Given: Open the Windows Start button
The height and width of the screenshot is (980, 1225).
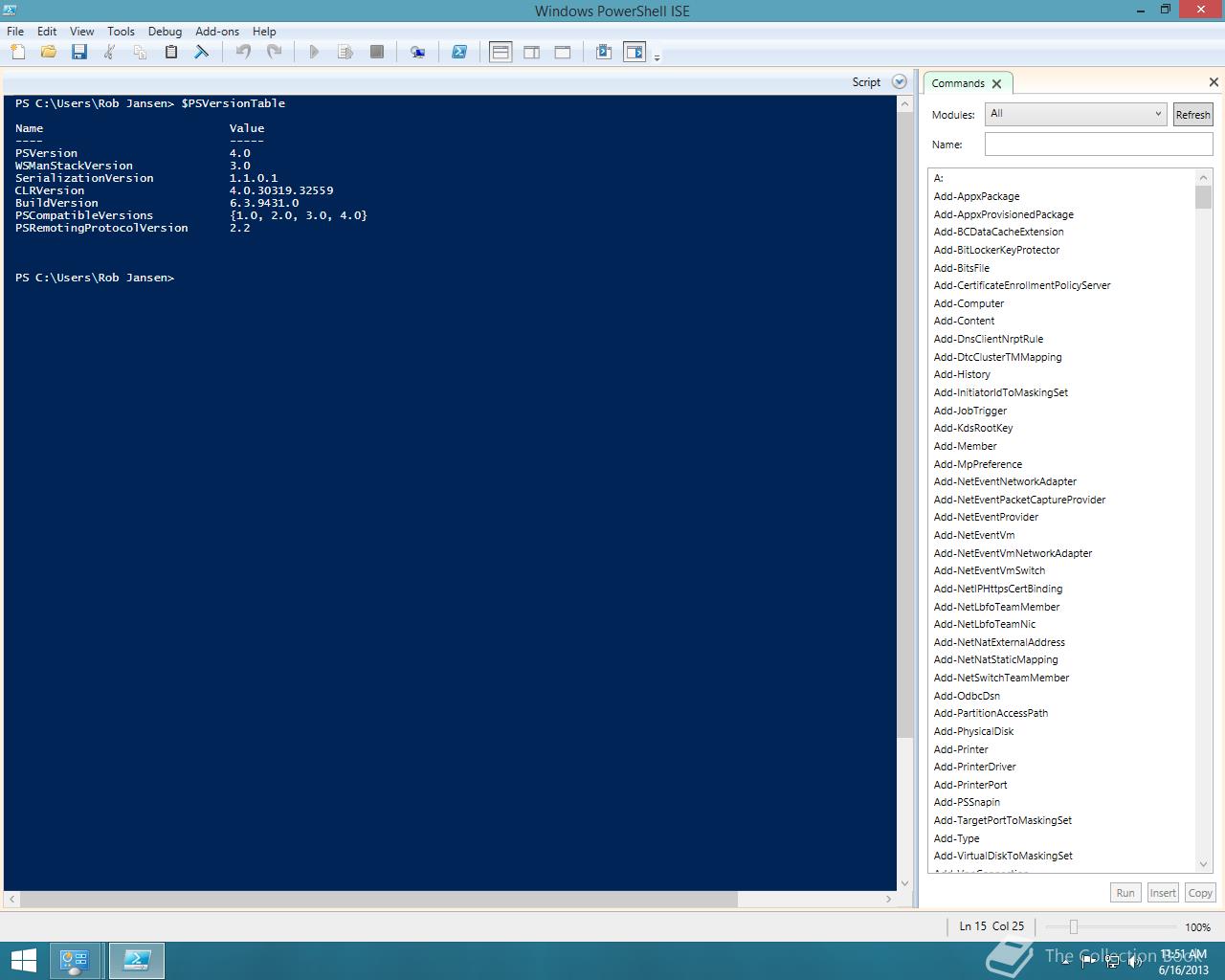Looking at the screenshot, I should point(23,961).
